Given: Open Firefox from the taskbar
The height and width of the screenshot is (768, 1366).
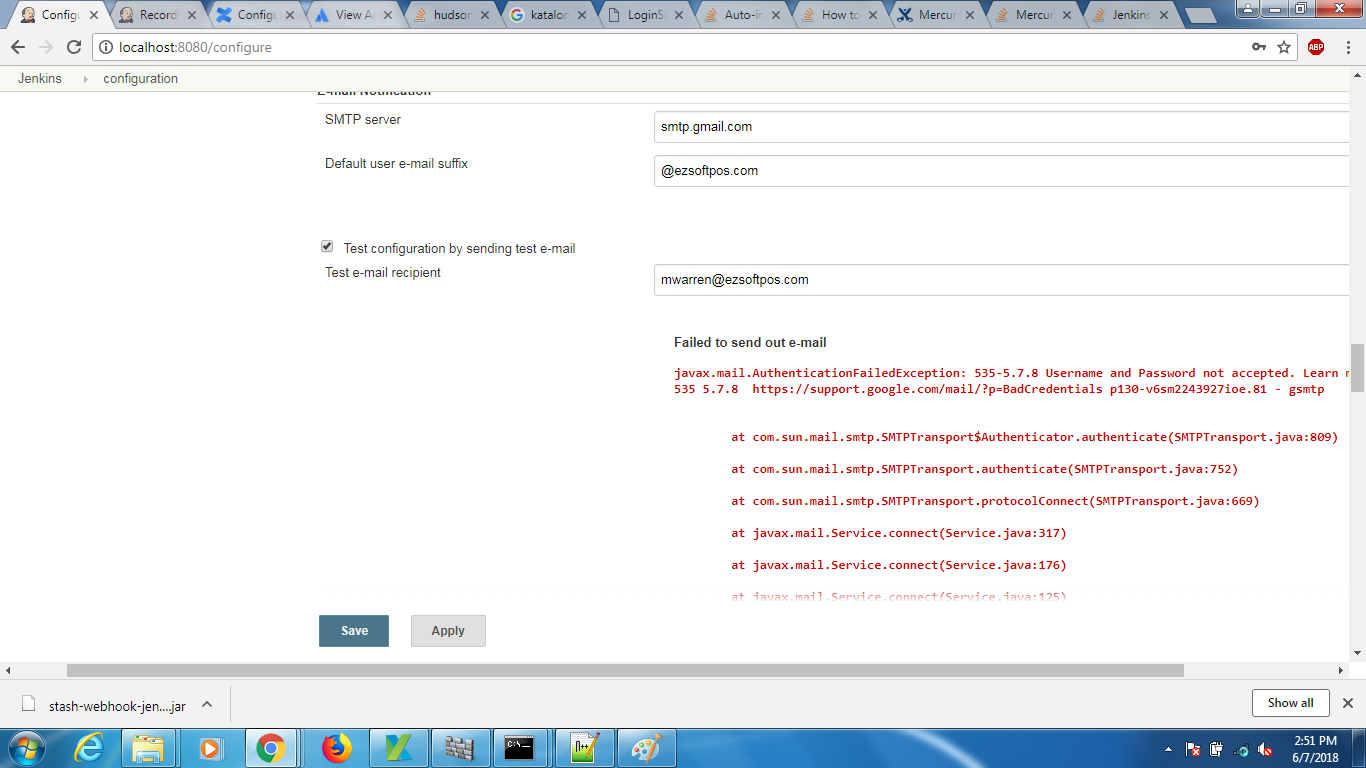Looking at the screenshot, I should pos(336,748).
